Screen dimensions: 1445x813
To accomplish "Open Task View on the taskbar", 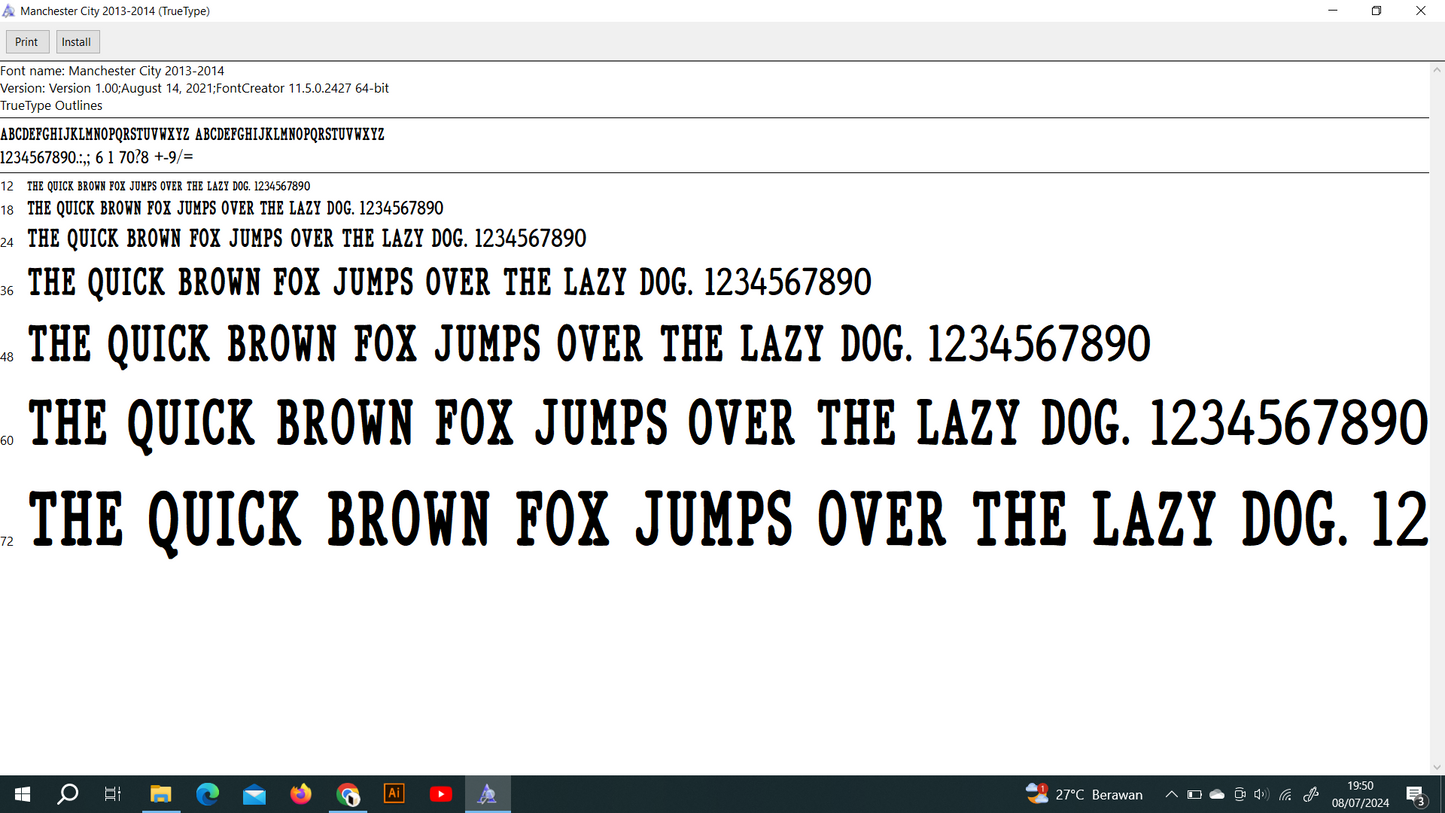I will click(x=113, y=794).
